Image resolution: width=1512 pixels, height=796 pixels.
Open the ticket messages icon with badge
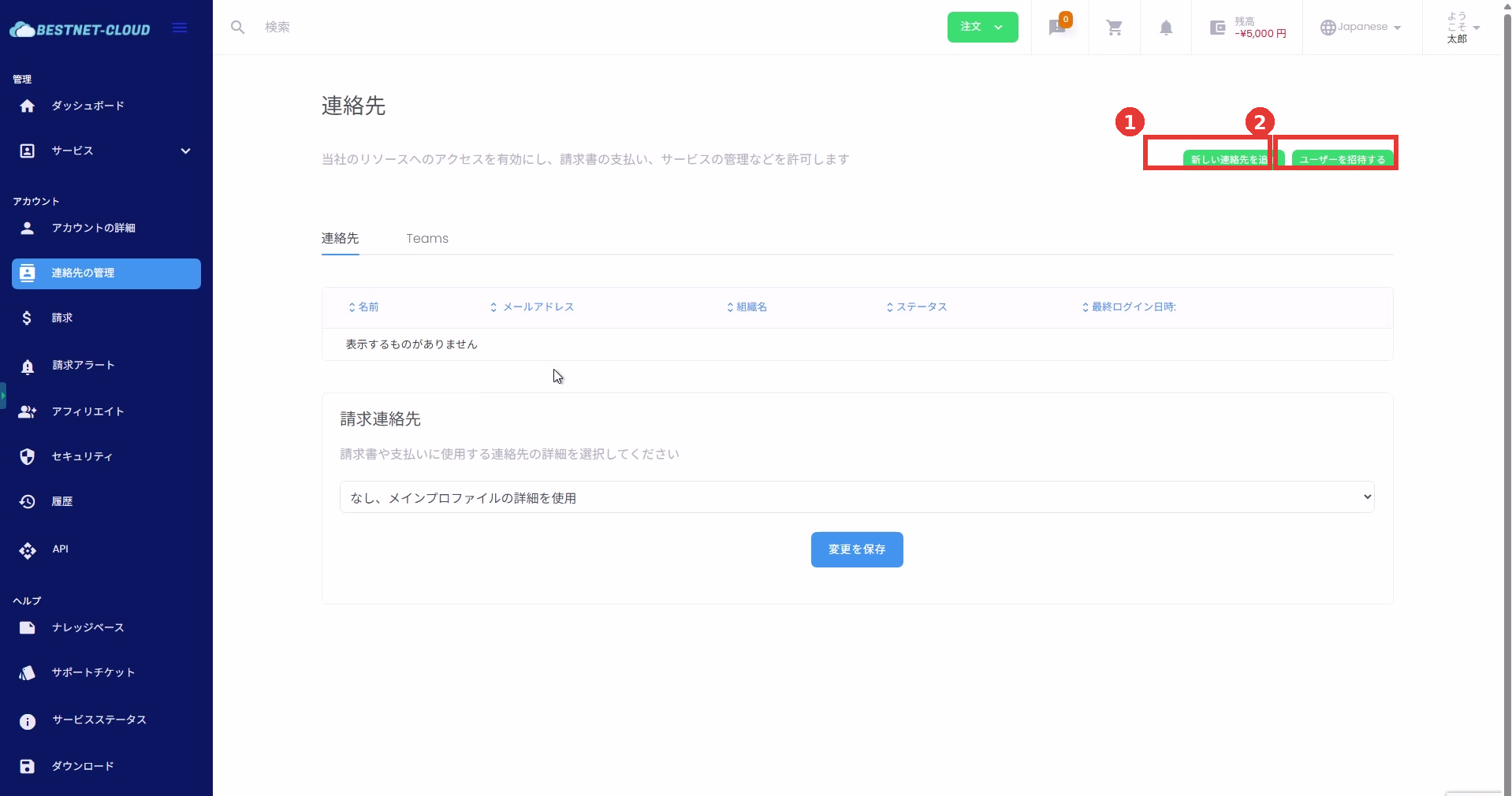click(x=1058, y=28)
